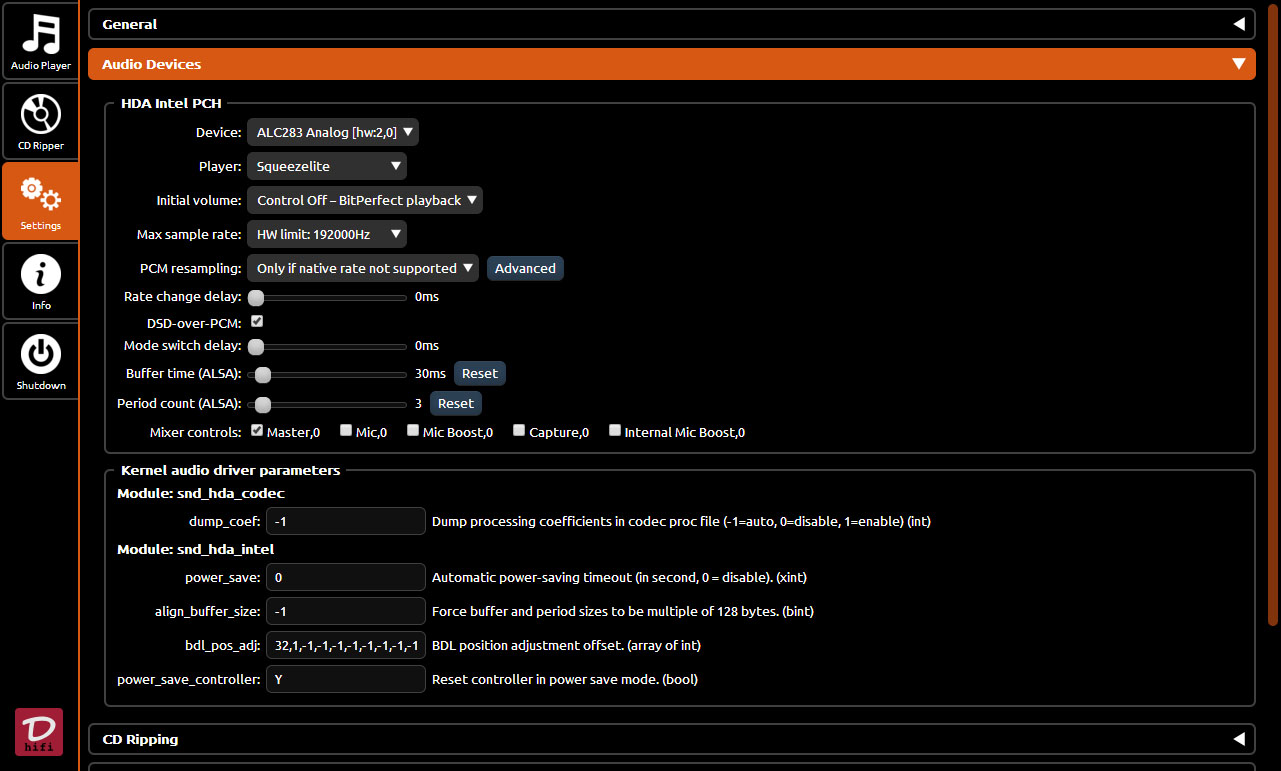1281x771 pixels.
Task: Open the Device dropdown ALC283 Analog
Action: [332, 132]
